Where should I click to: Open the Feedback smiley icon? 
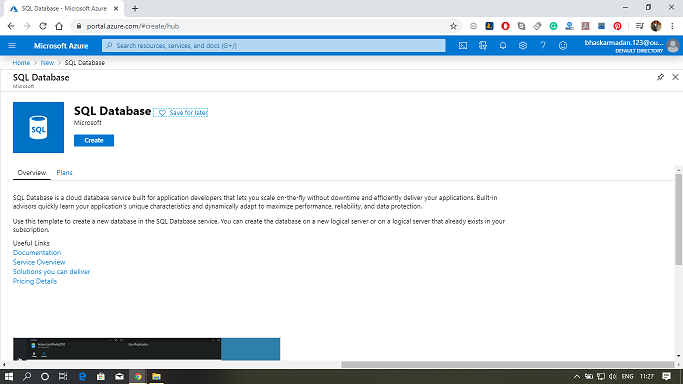tap(563, 46)
